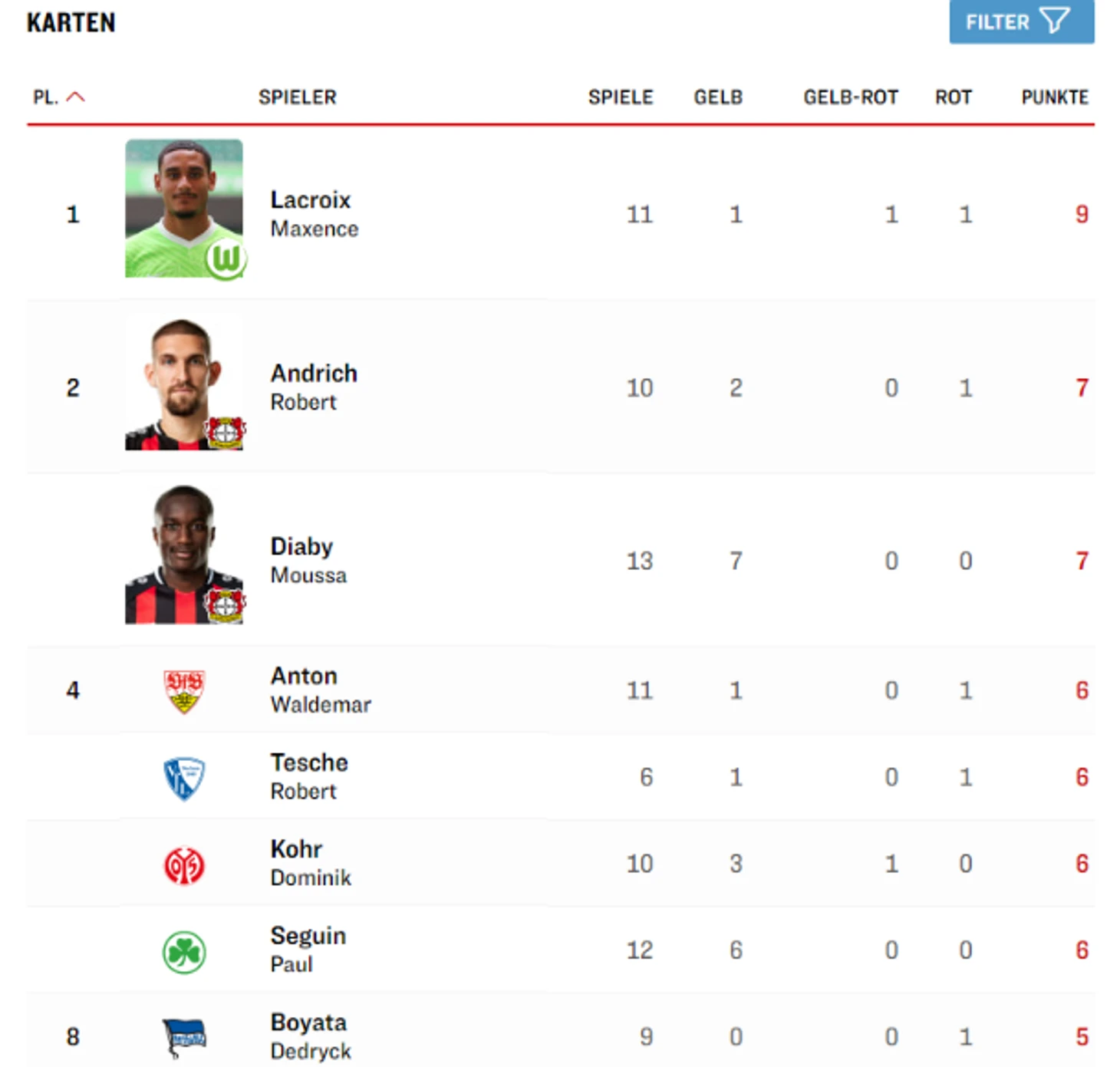The image size is (1120, 1067).
Task: Sort table by PUNKTE column header
Action: pos(1055,97)
